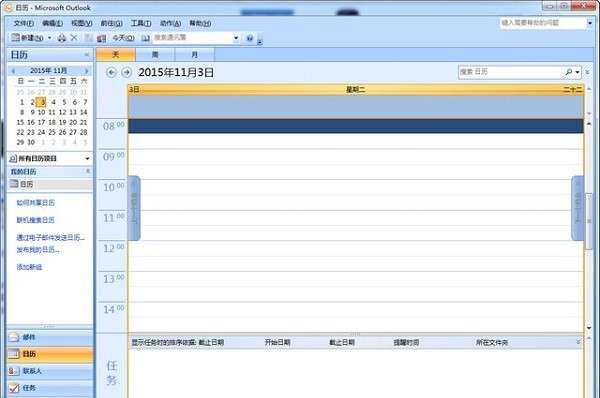Open Mail pane in navigation bar
The width and height of the screenshot is (600, 398).
50,337
